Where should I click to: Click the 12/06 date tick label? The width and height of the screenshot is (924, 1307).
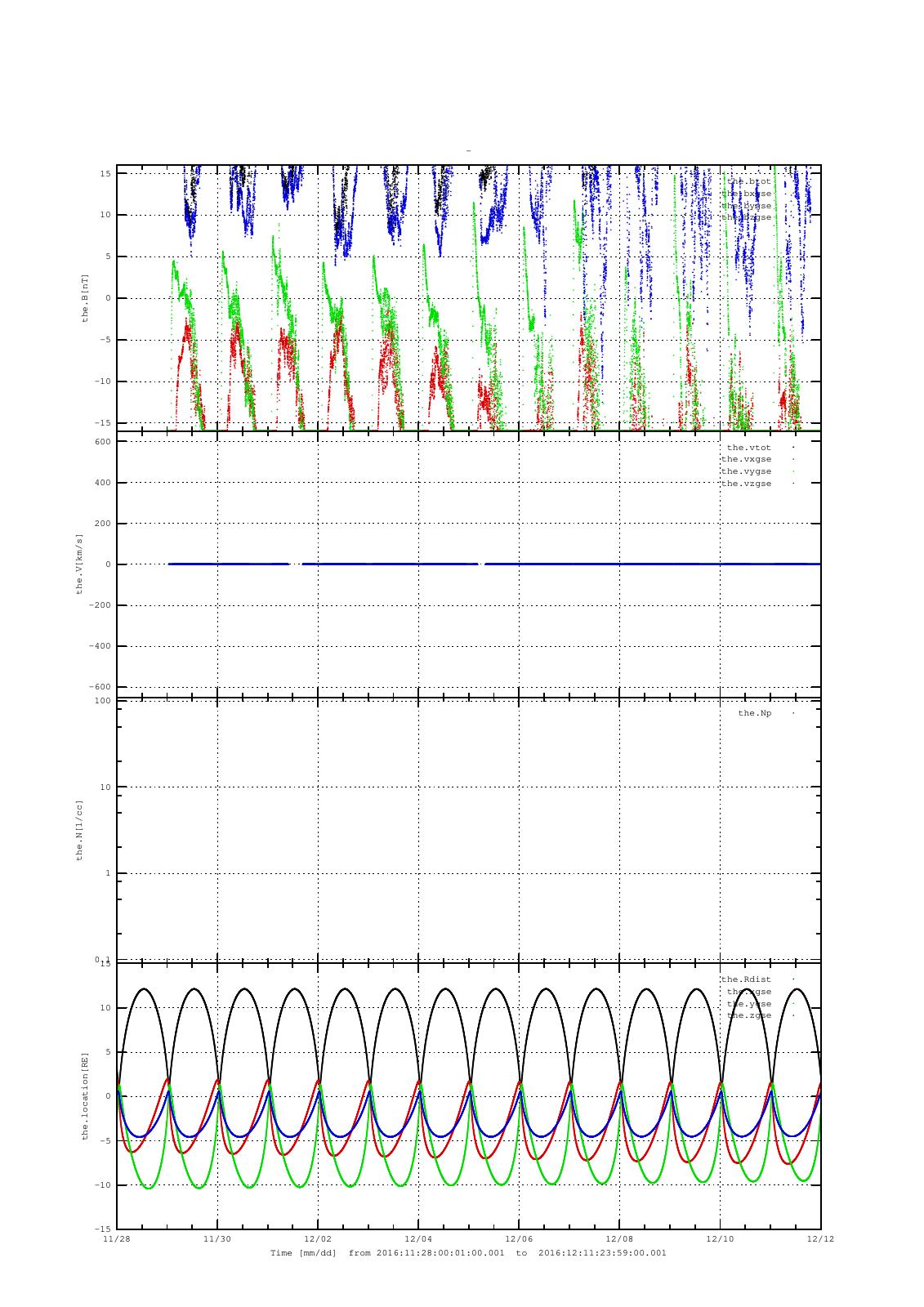click(519, 1239)
